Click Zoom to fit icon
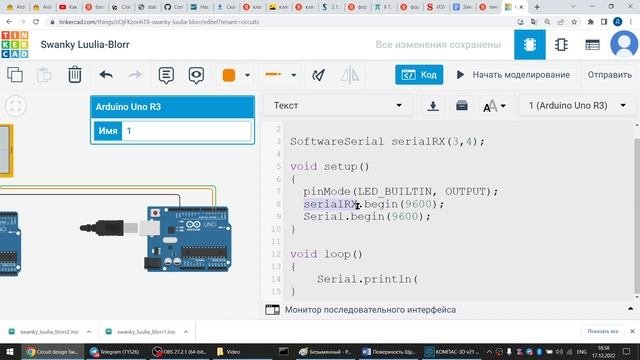The image size is (640, 360). [16, 106]
